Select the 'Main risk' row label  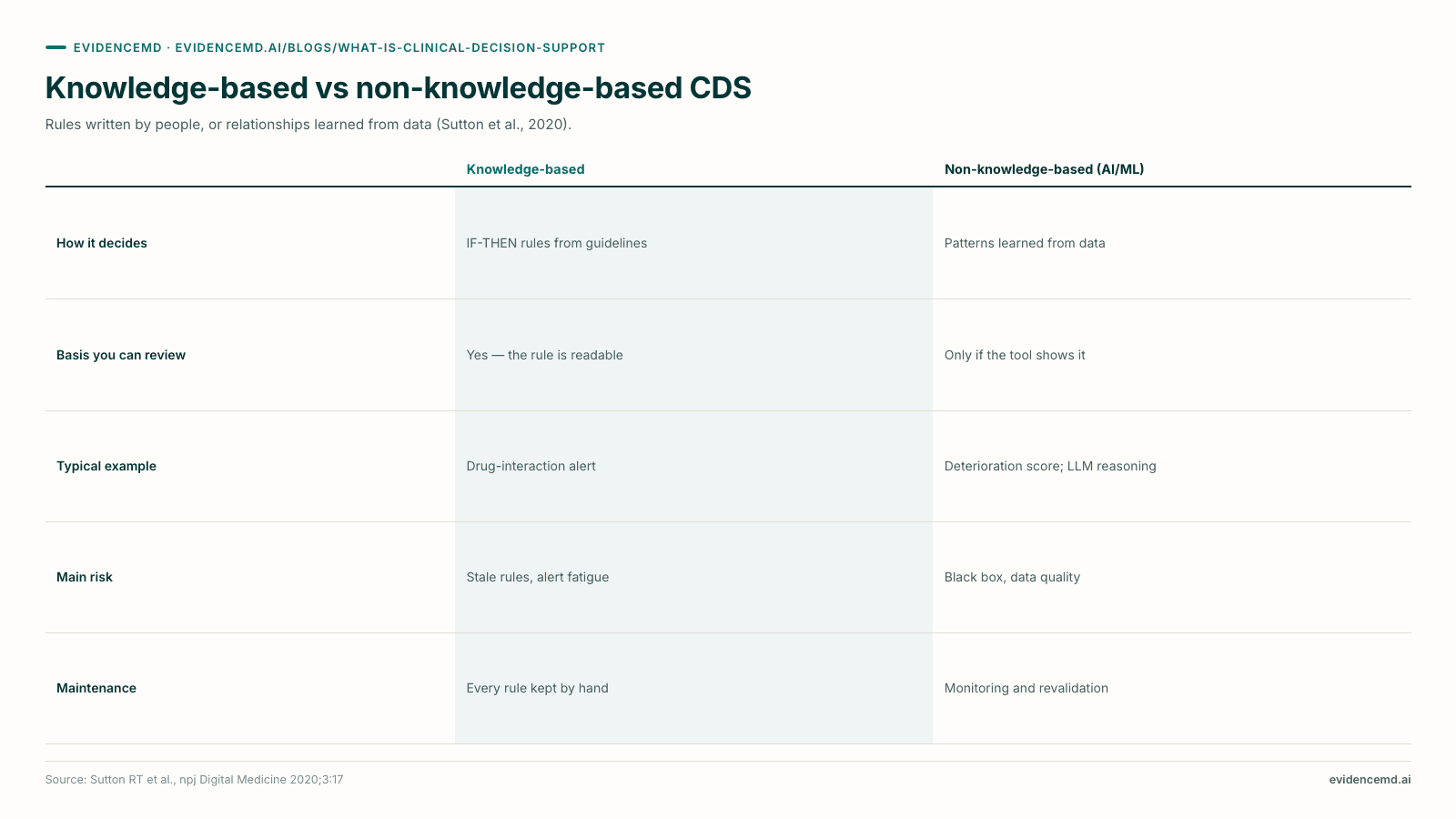85,577
